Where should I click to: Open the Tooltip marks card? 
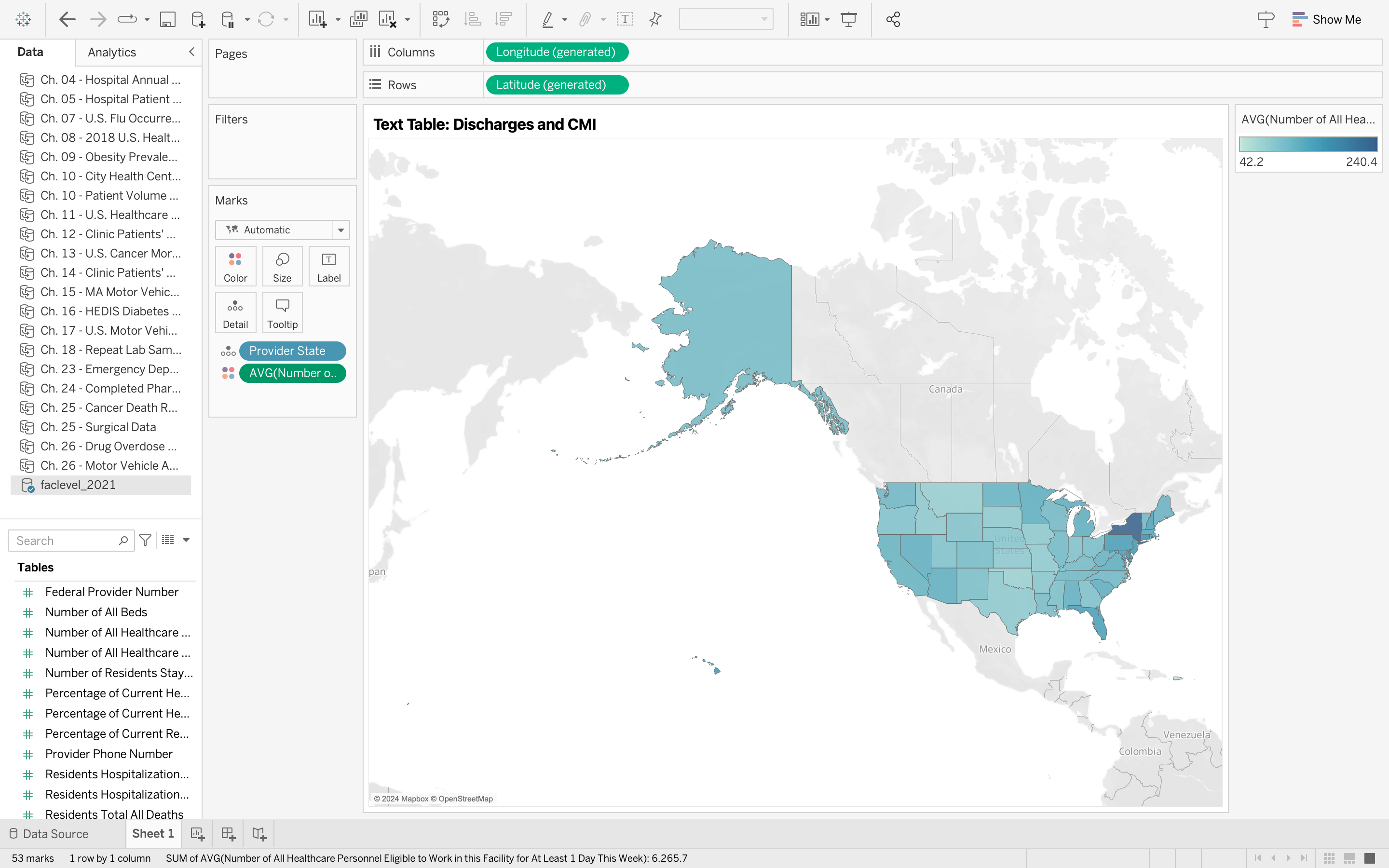(282, 313)
